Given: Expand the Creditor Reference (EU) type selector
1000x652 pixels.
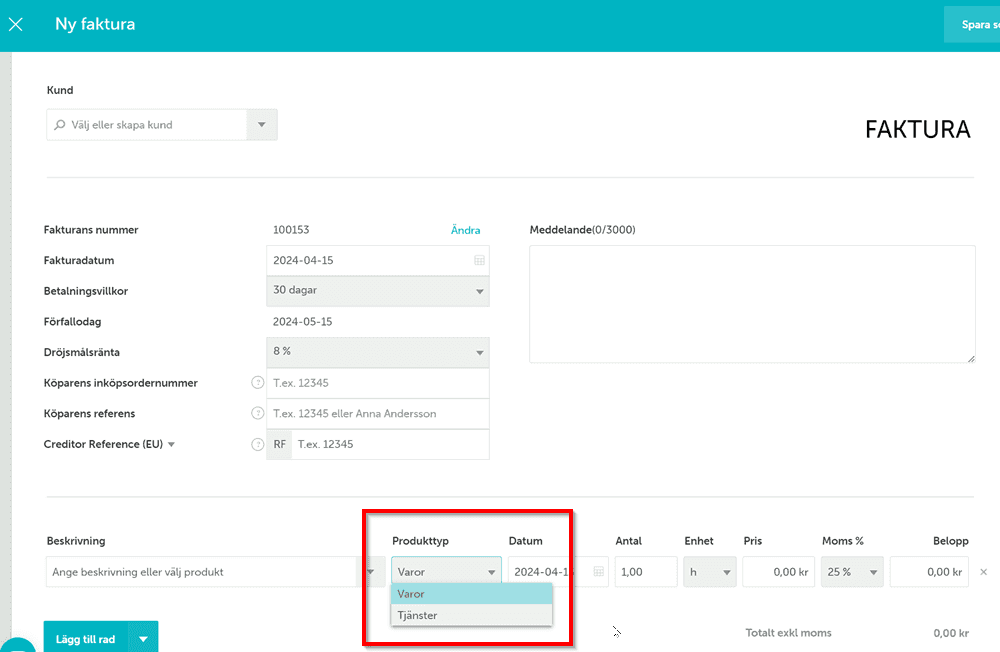Looking at the screenshot, I should [171, 445].
